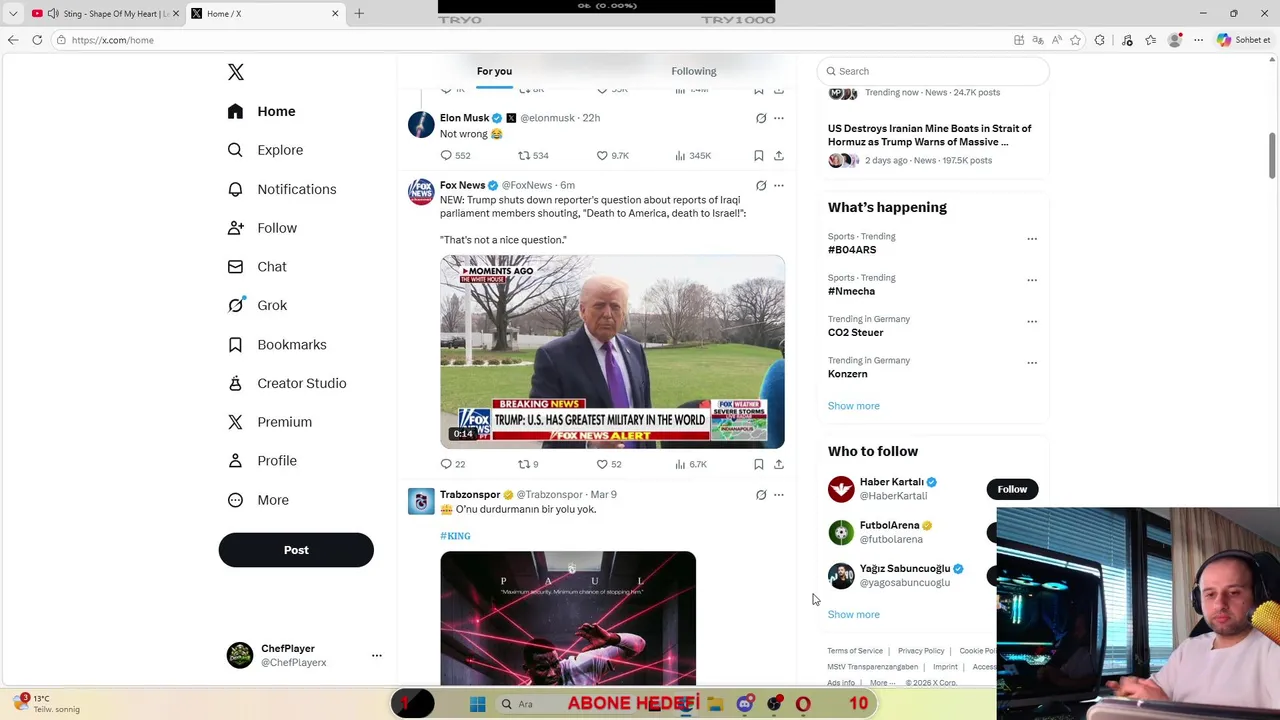Open more options for #Nmecha trend
The width and height of the screenshot is (1280, 720).
[x=1032, y=280]
